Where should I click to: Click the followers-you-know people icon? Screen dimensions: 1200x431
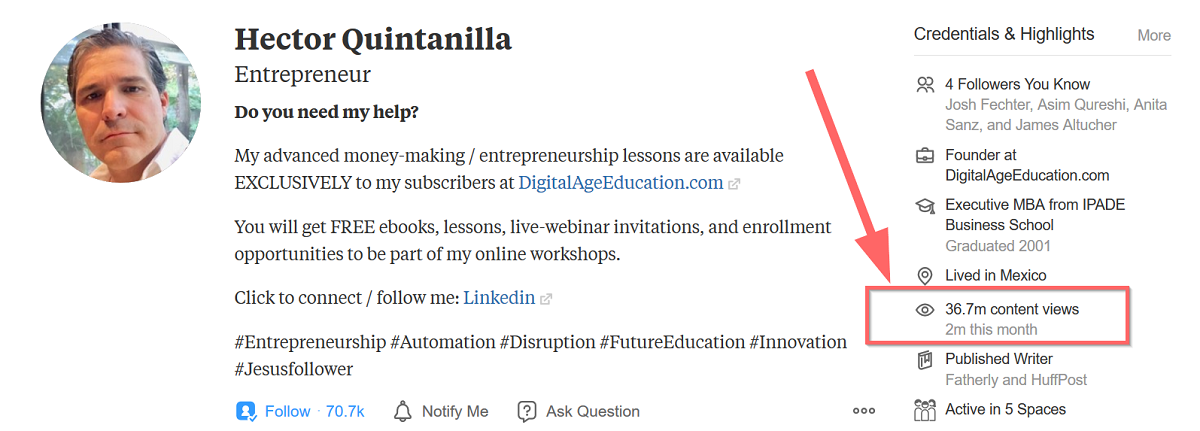(x=925, y=85)
